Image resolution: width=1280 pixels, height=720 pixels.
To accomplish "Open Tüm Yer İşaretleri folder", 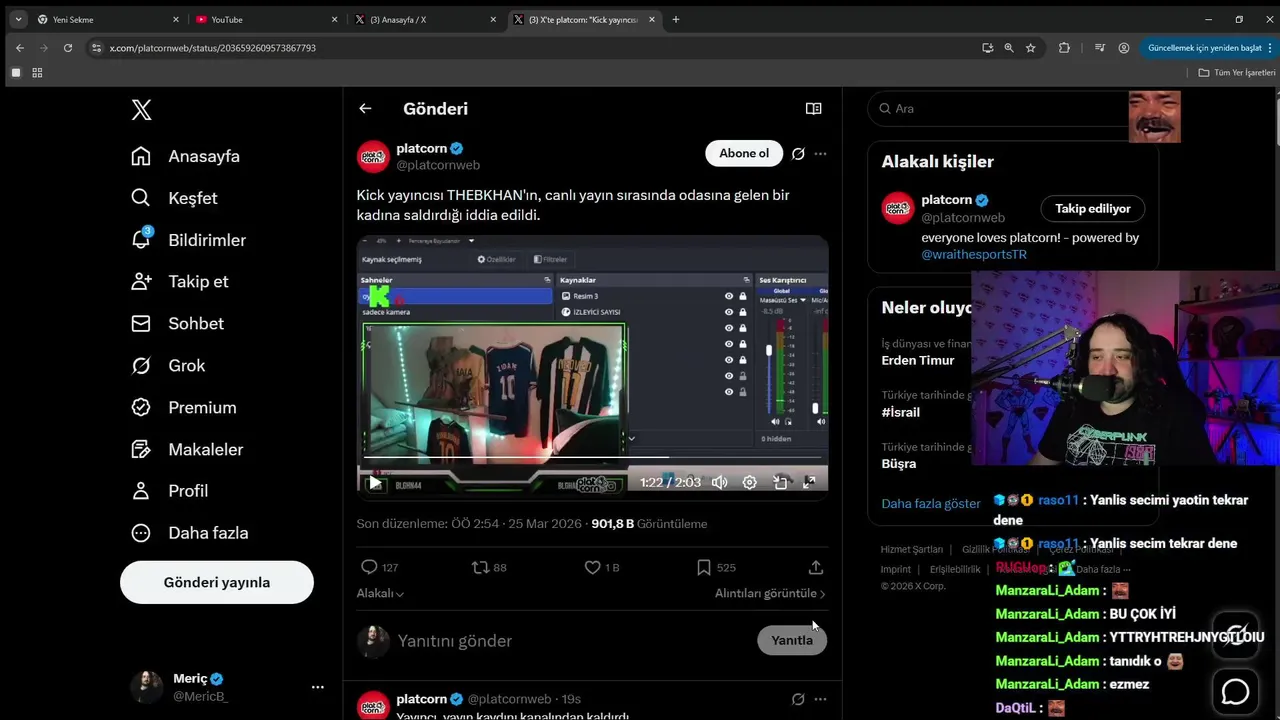I will coord(1237,73).
